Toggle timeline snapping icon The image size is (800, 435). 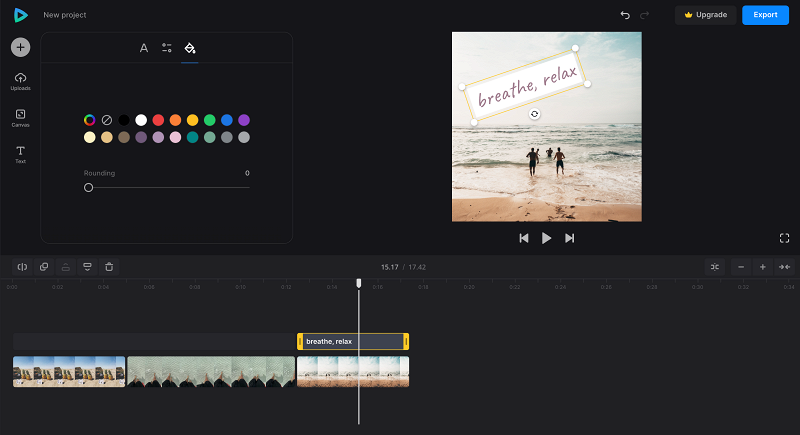pyautogui.click(x=715, y=267)
